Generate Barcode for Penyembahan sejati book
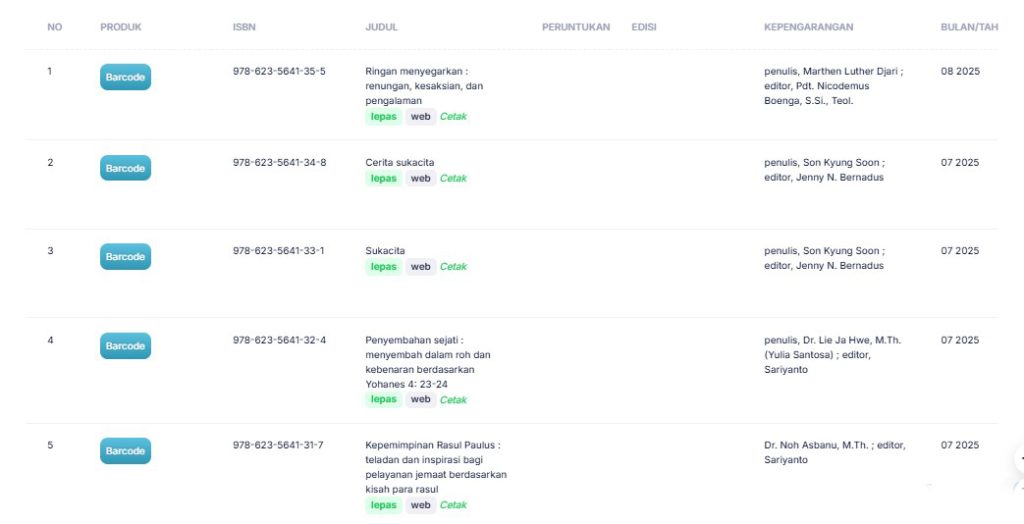Viewport: 1024px width, 524px height. 125,346
